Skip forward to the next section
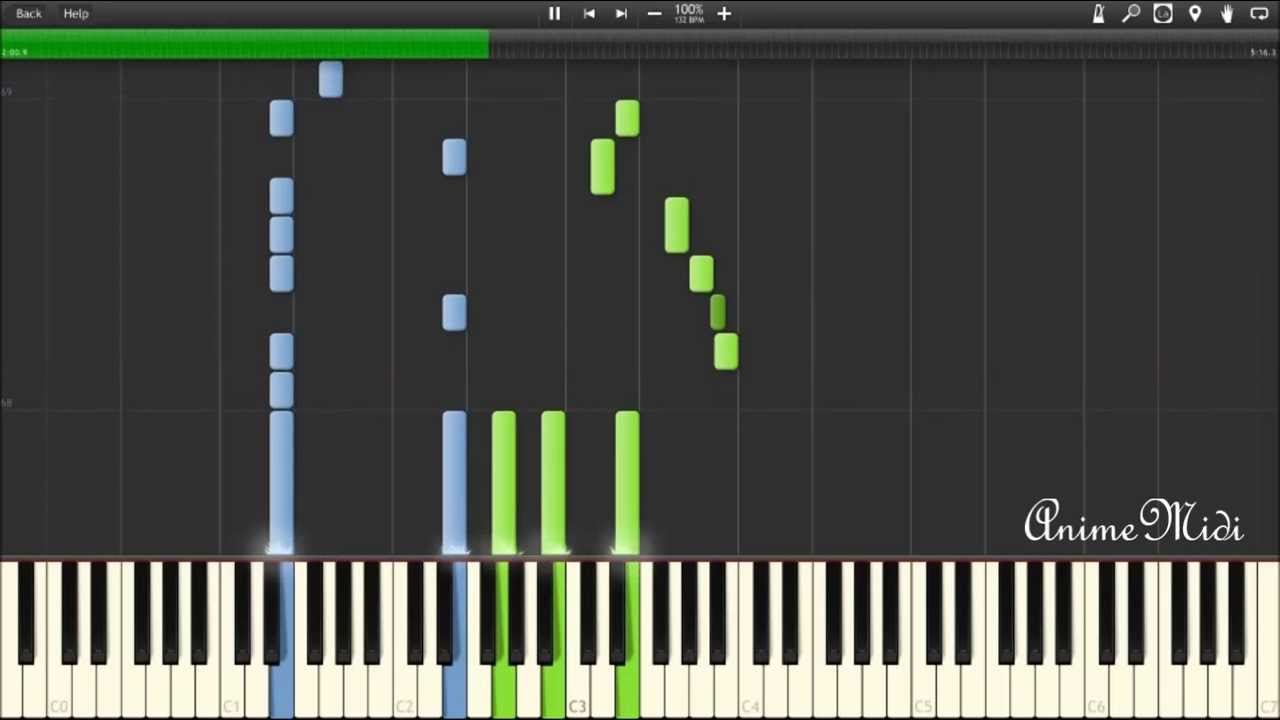Screen dimensions: 1280x720 (x=621, y=13)
